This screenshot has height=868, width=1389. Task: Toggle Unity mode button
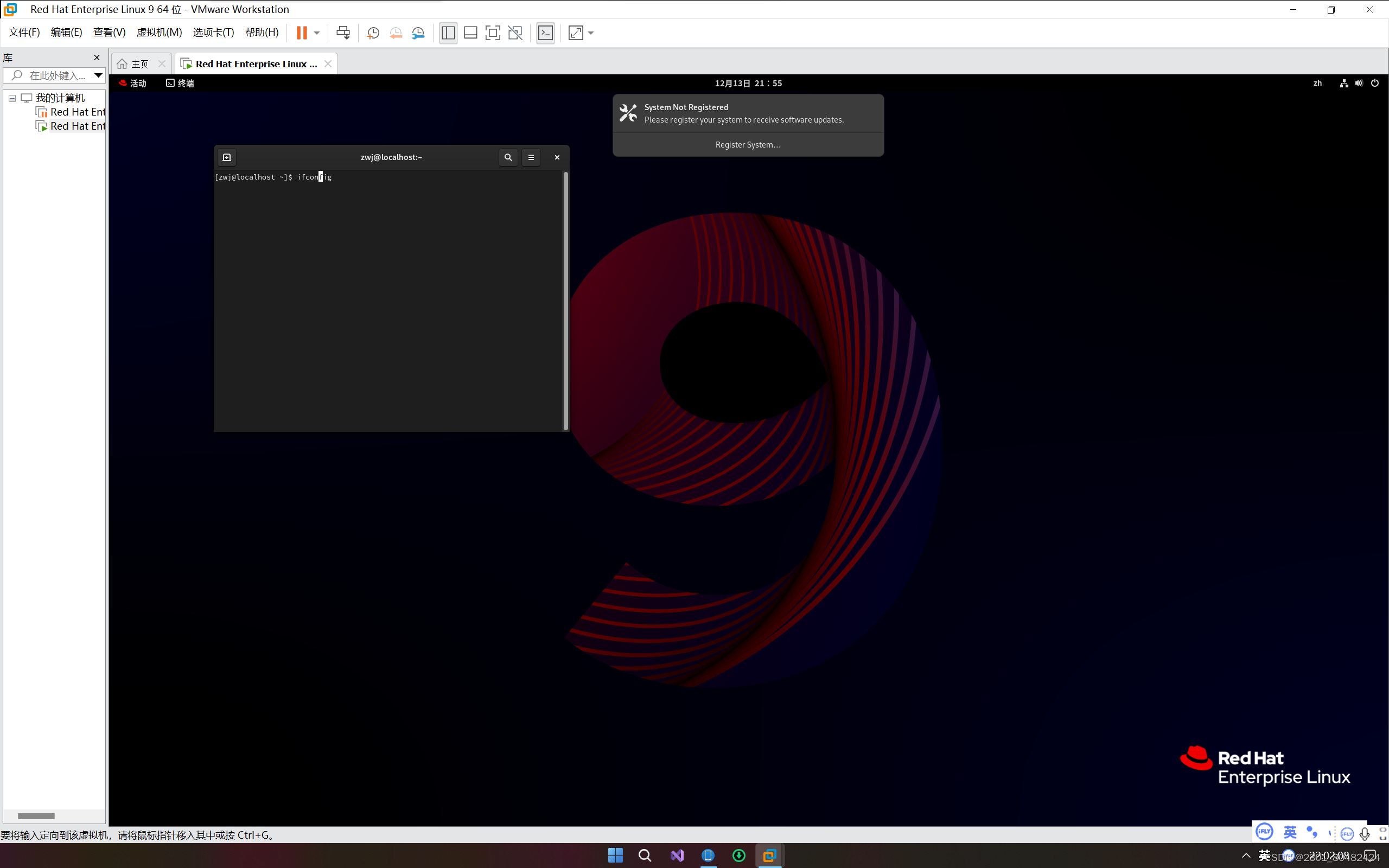(515, 33)
